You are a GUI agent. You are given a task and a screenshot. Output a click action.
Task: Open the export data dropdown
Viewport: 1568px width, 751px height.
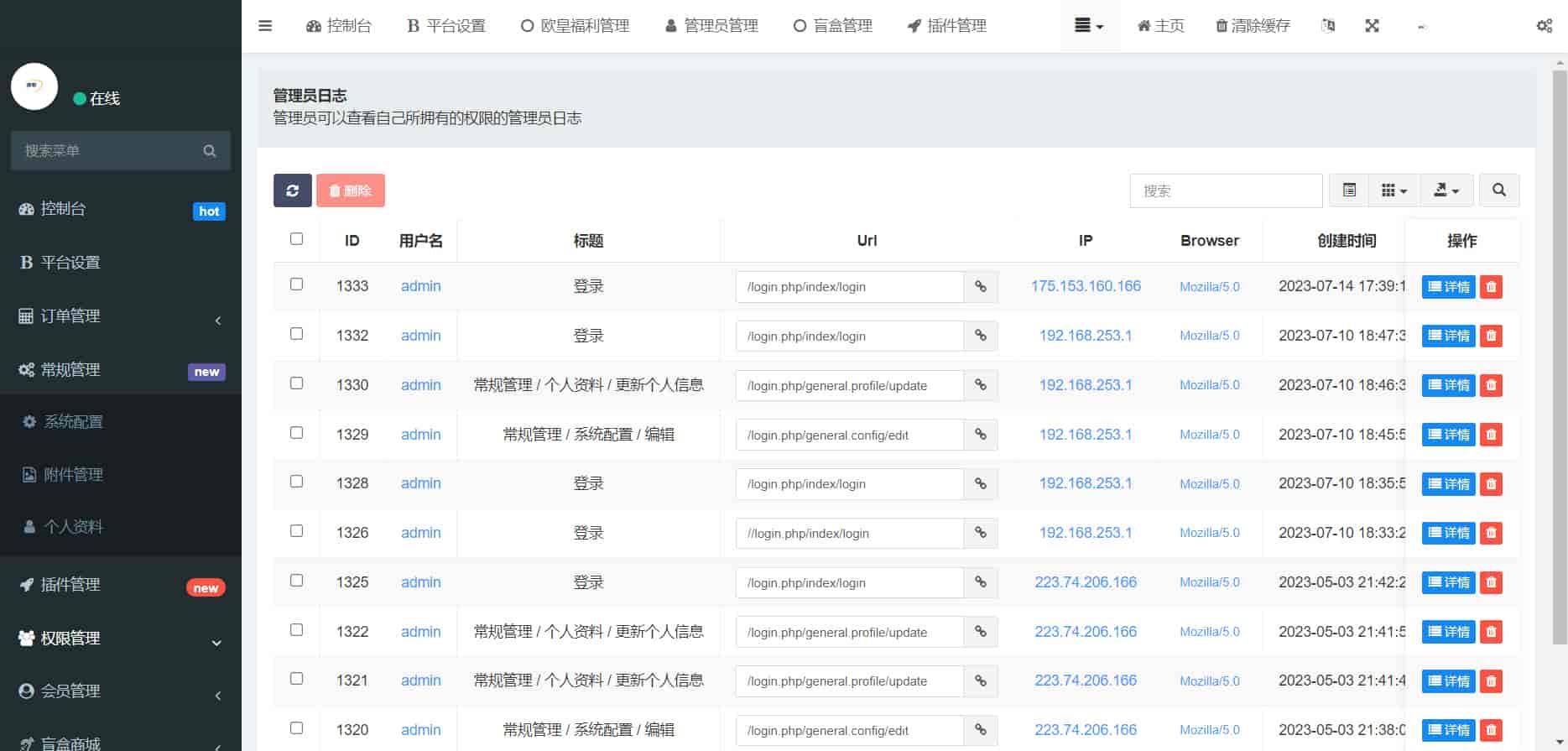[x=1446, y=190]
